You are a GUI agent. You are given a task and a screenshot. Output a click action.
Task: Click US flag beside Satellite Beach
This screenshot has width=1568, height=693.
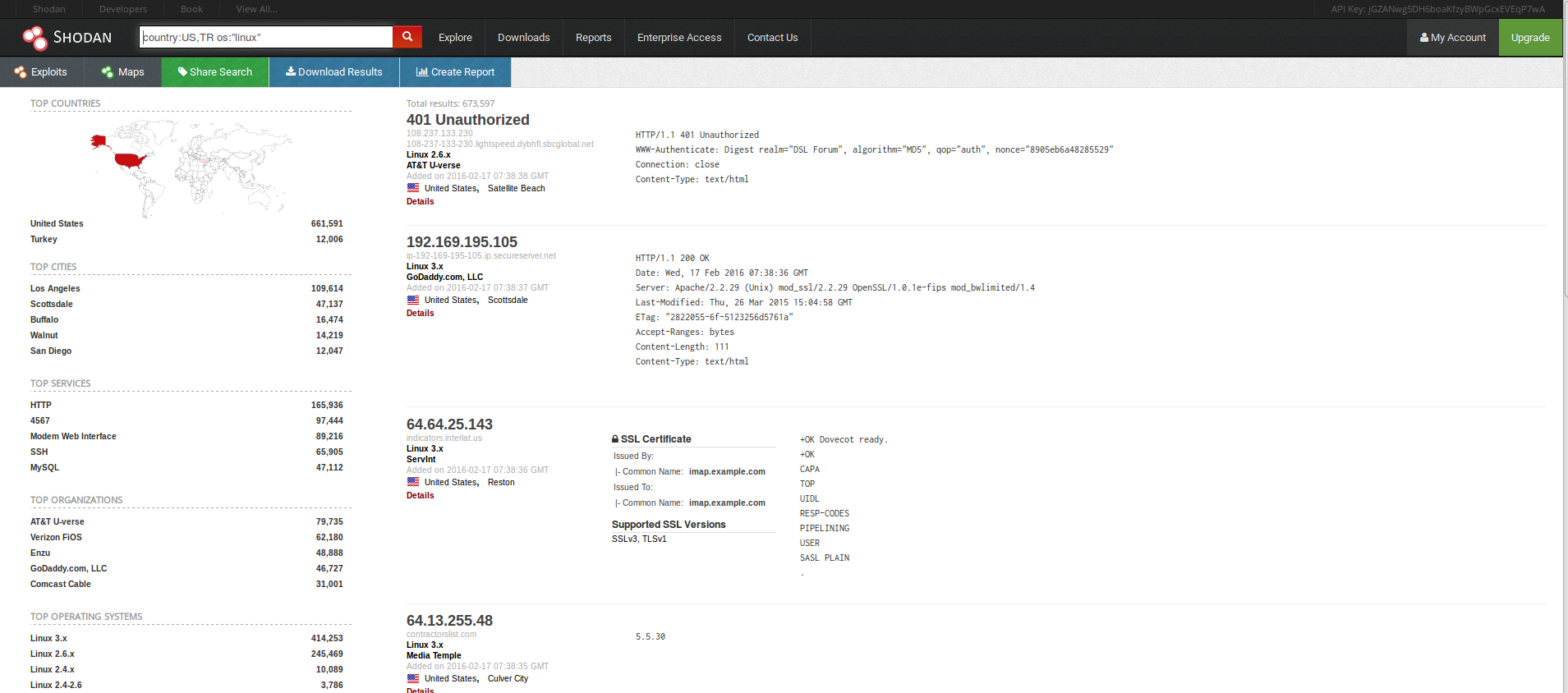413,188
